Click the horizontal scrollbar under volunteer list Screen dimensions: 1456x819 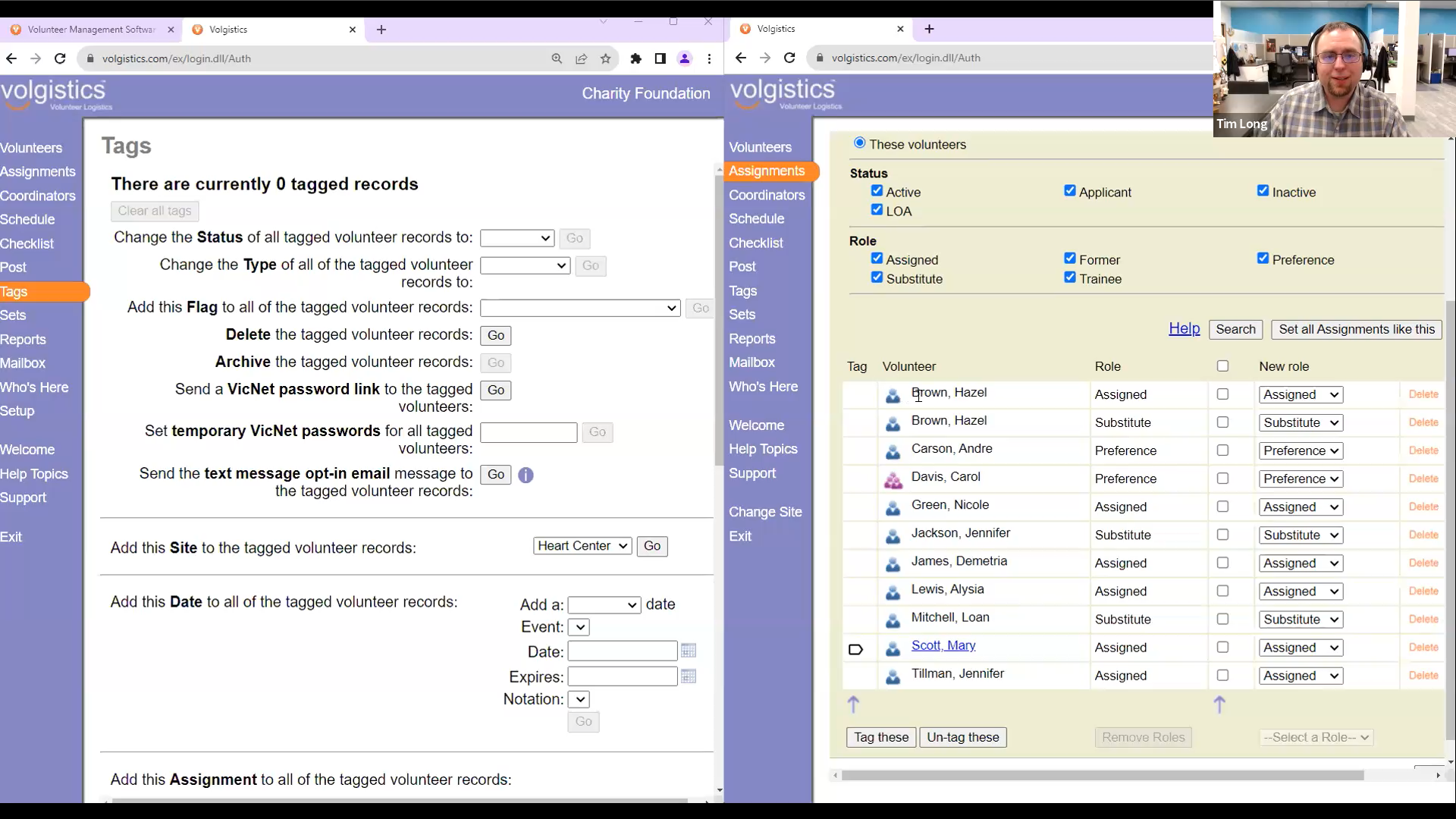(1103, 776)
